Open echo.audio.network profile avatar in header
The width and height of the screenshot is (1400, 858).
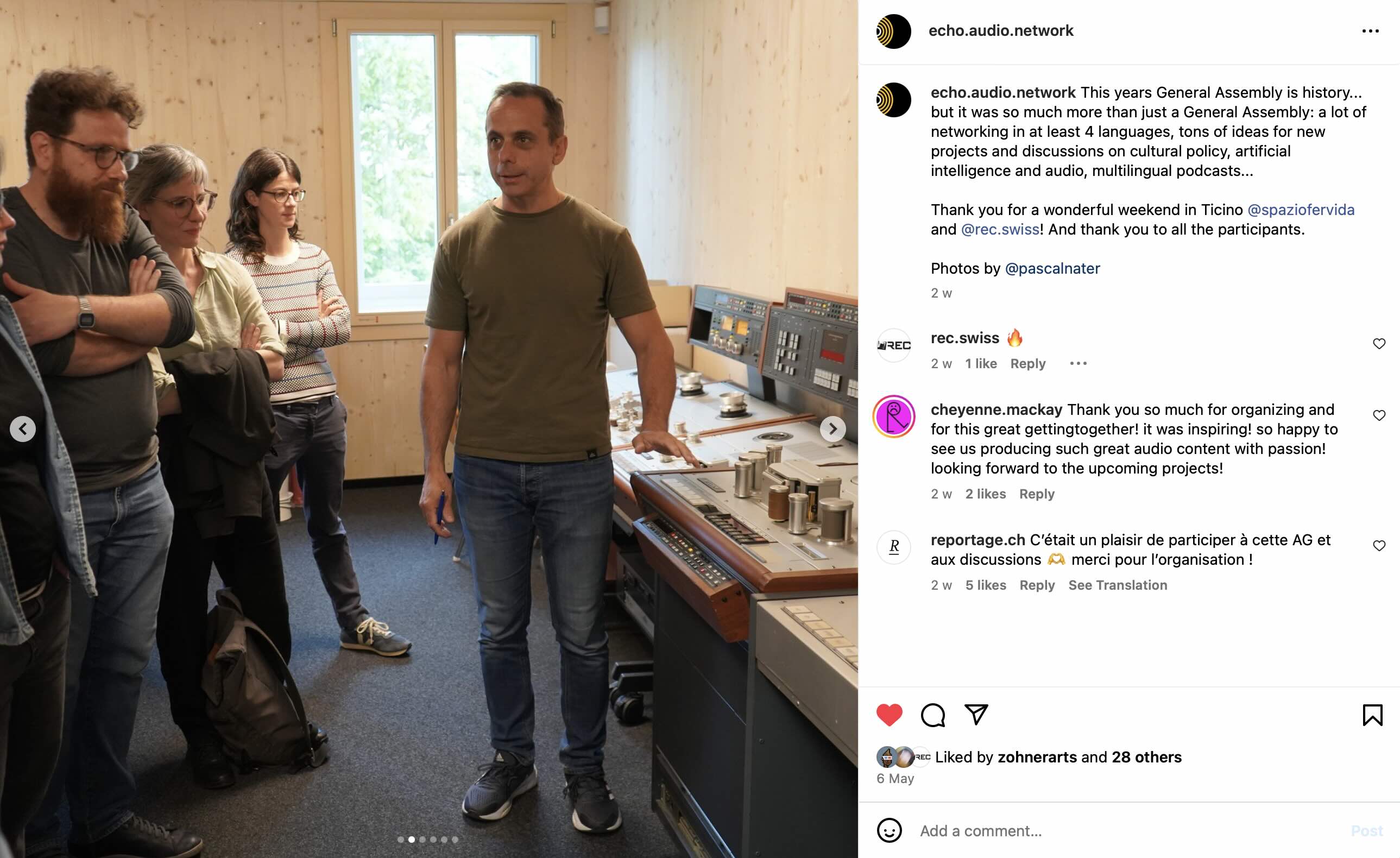[x=894, y=31]
